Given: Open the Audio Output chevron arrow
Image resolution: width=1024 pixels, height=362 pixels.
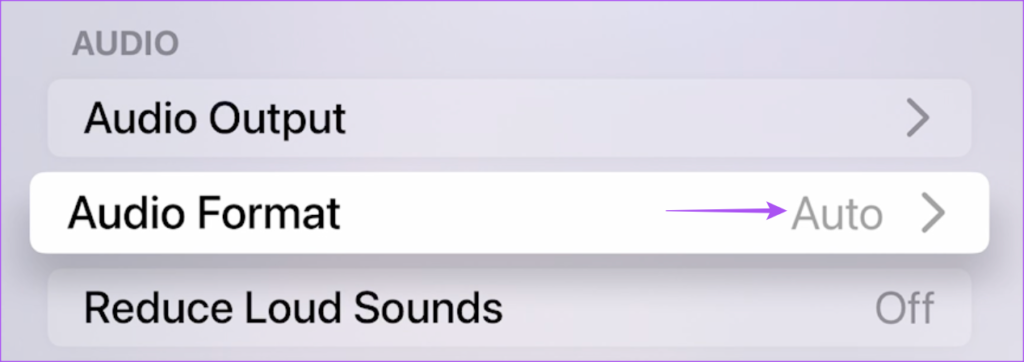Looking at the screenshot, I should point(918,119).
